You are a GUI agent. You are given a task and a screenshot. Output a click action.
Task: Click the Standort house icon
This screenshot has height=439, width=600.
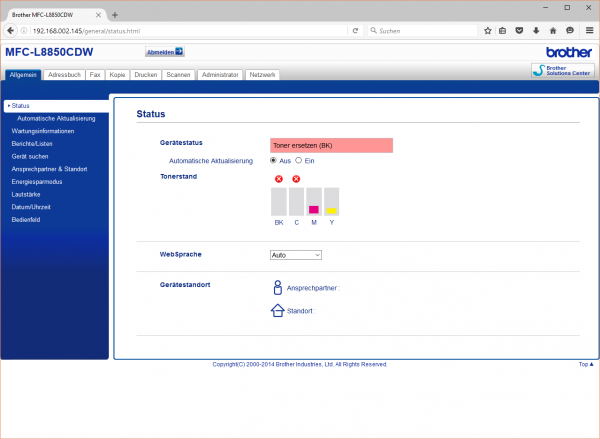coord(277,311)
